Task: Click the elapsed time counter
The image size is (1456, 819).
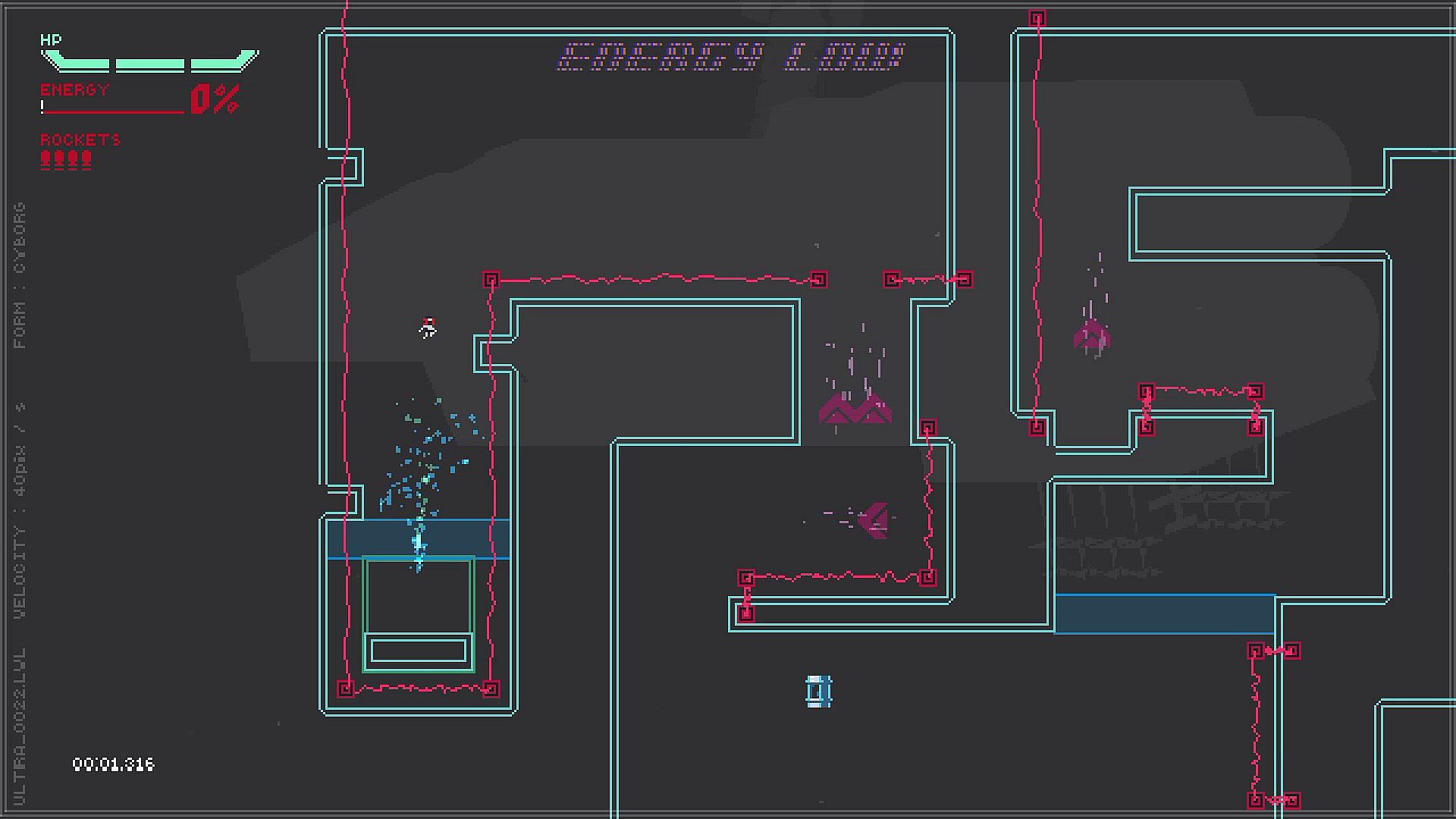Action: [113, 764]
